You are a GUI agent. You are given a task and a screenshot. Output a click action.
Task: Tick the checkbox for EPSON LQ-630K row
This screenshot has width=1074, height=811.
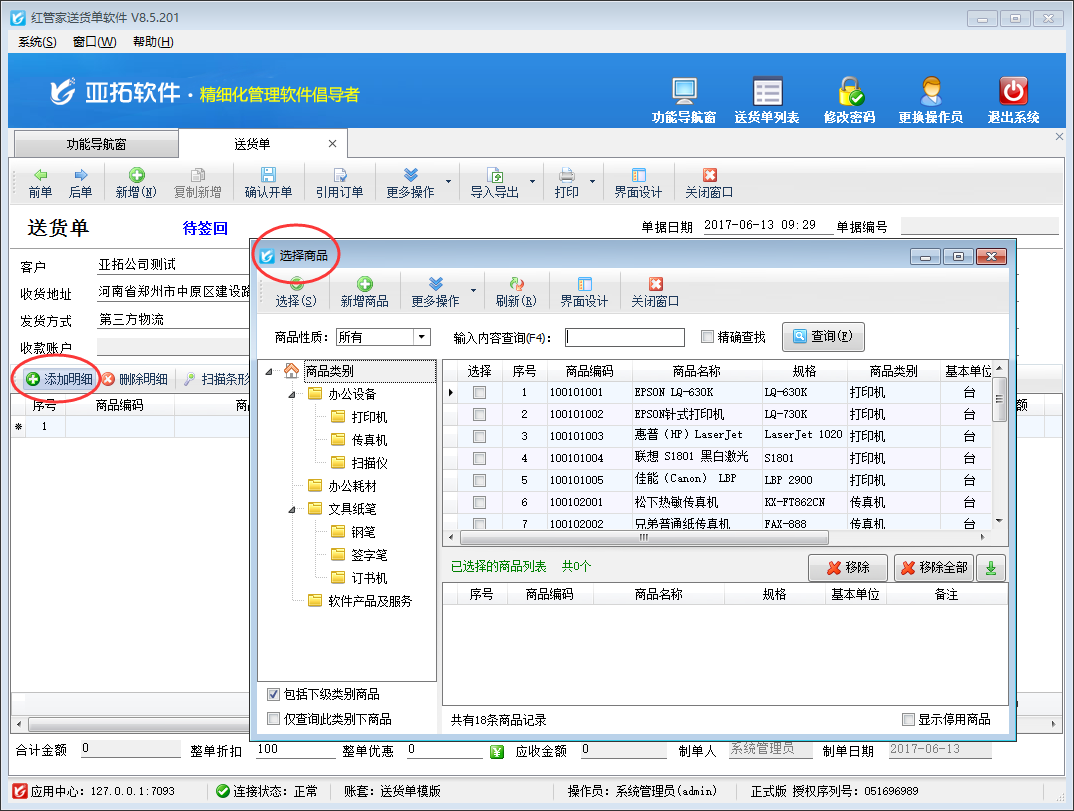[480, 392]
